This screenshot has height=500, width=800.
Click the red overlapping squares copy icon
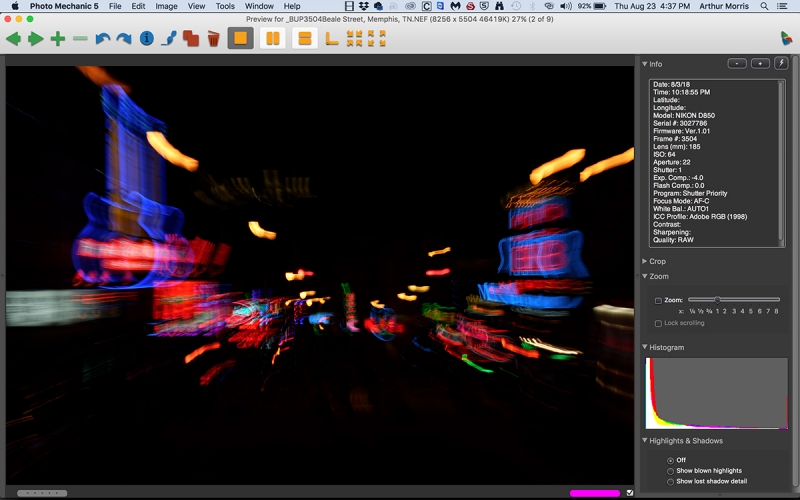tap(191, 38)
